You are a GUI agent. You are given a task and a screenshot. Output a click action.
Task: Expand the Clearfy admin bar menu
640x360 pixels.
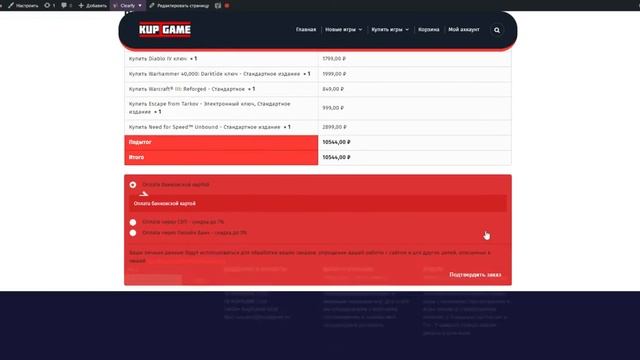coord(128,5)
